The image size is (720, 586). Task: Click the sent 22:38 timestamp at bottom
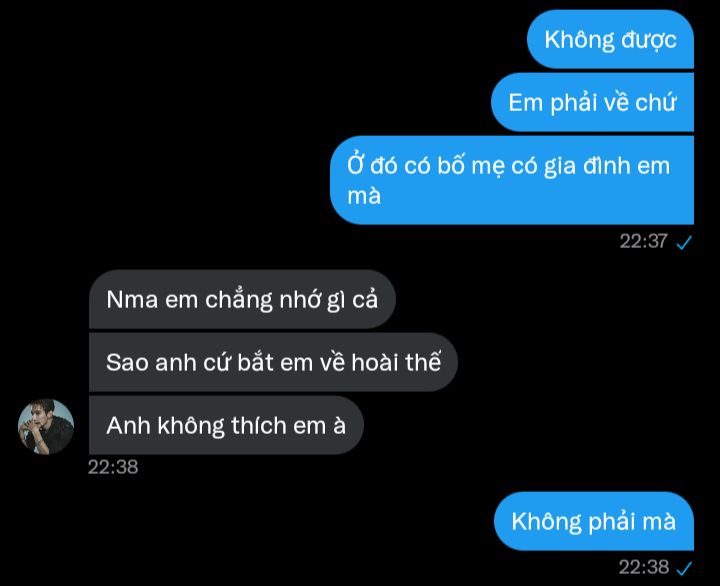643,567
